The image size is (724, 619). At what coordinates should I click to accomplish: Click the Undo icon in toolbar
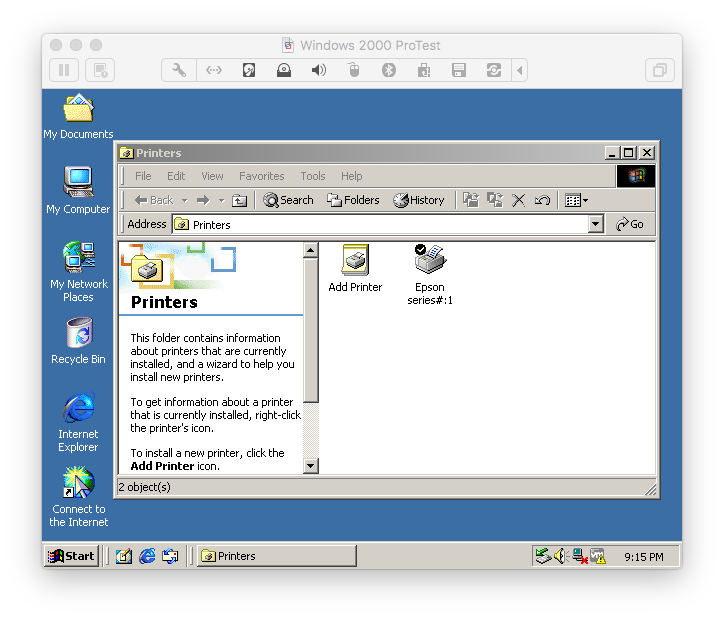pyautogui.click(x=542, y=200)
